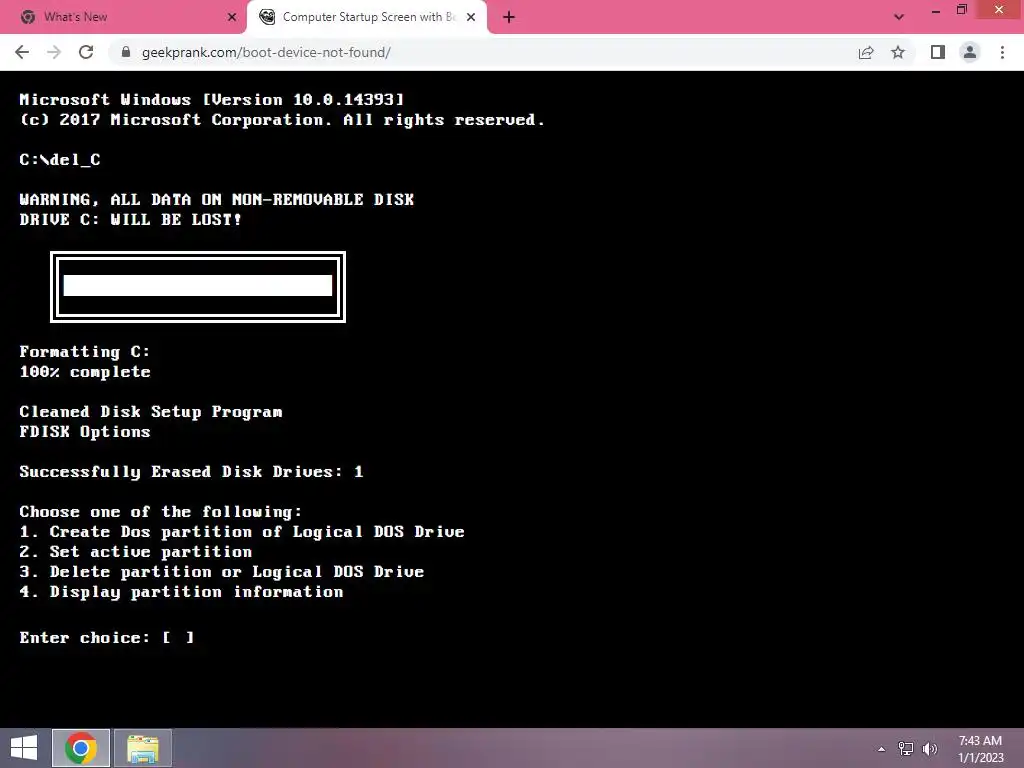Minimize the Chrome window
Image resolution: width=1024 pixels, height=768 pixels.
(x=936, y=10)
